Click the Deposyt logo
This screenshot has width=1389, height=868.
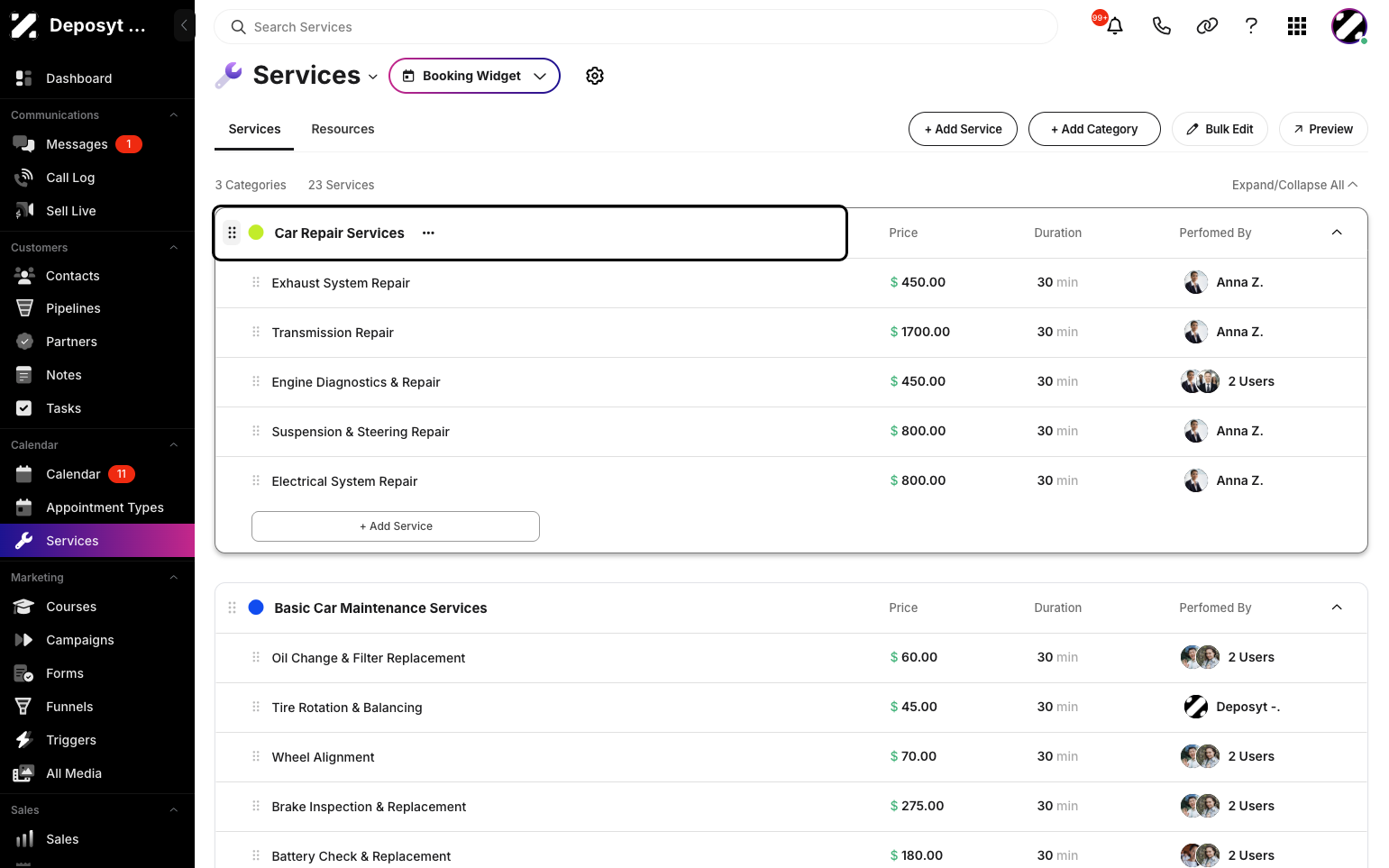point(23,25)
